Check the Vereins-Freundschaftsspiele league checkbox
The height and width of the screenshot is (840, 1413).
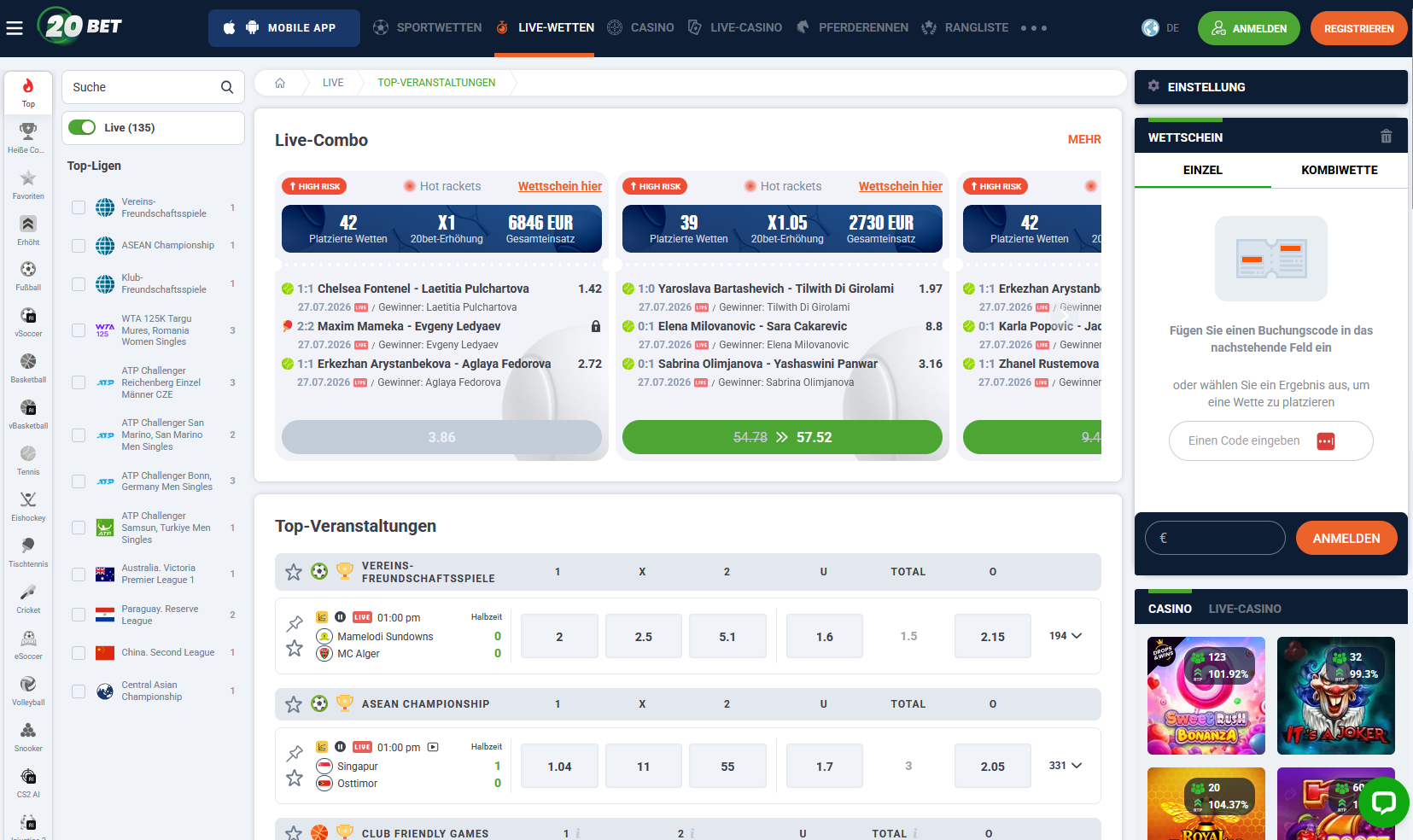[79, 207]
